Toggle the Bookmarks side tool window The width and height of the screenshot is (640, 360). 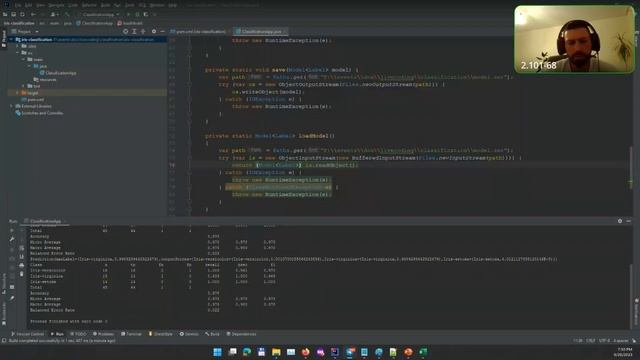(x=4, y=312)
